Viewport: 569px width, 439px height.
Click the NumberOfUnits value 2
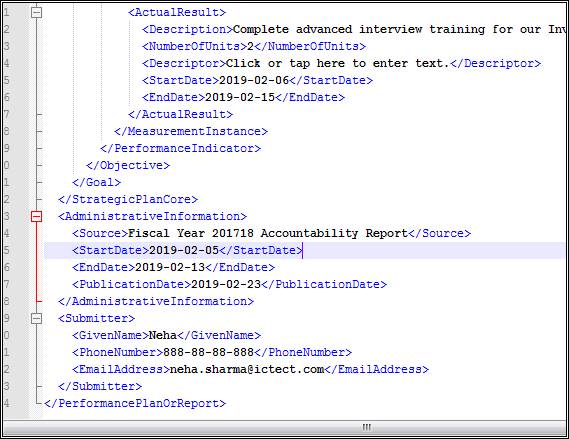pos(250,46)
